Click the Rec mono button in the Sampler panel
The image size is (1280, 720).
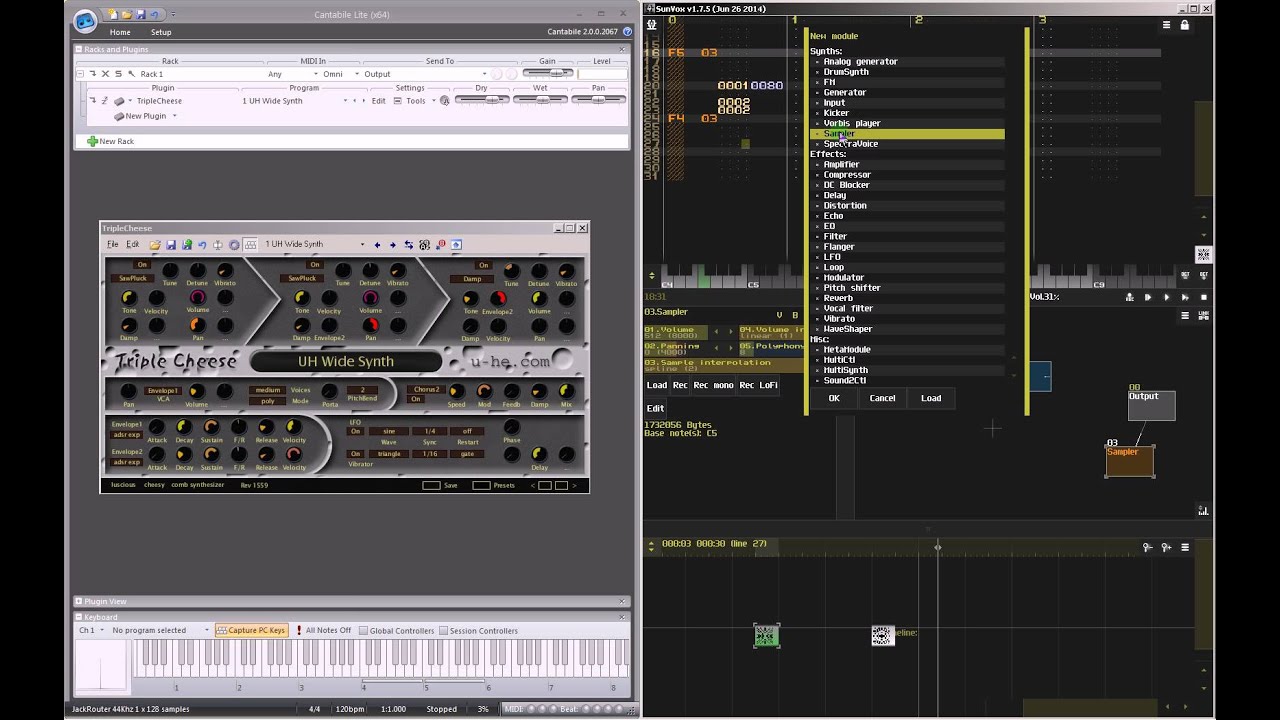pyautogui.click(x=714, y=385)
